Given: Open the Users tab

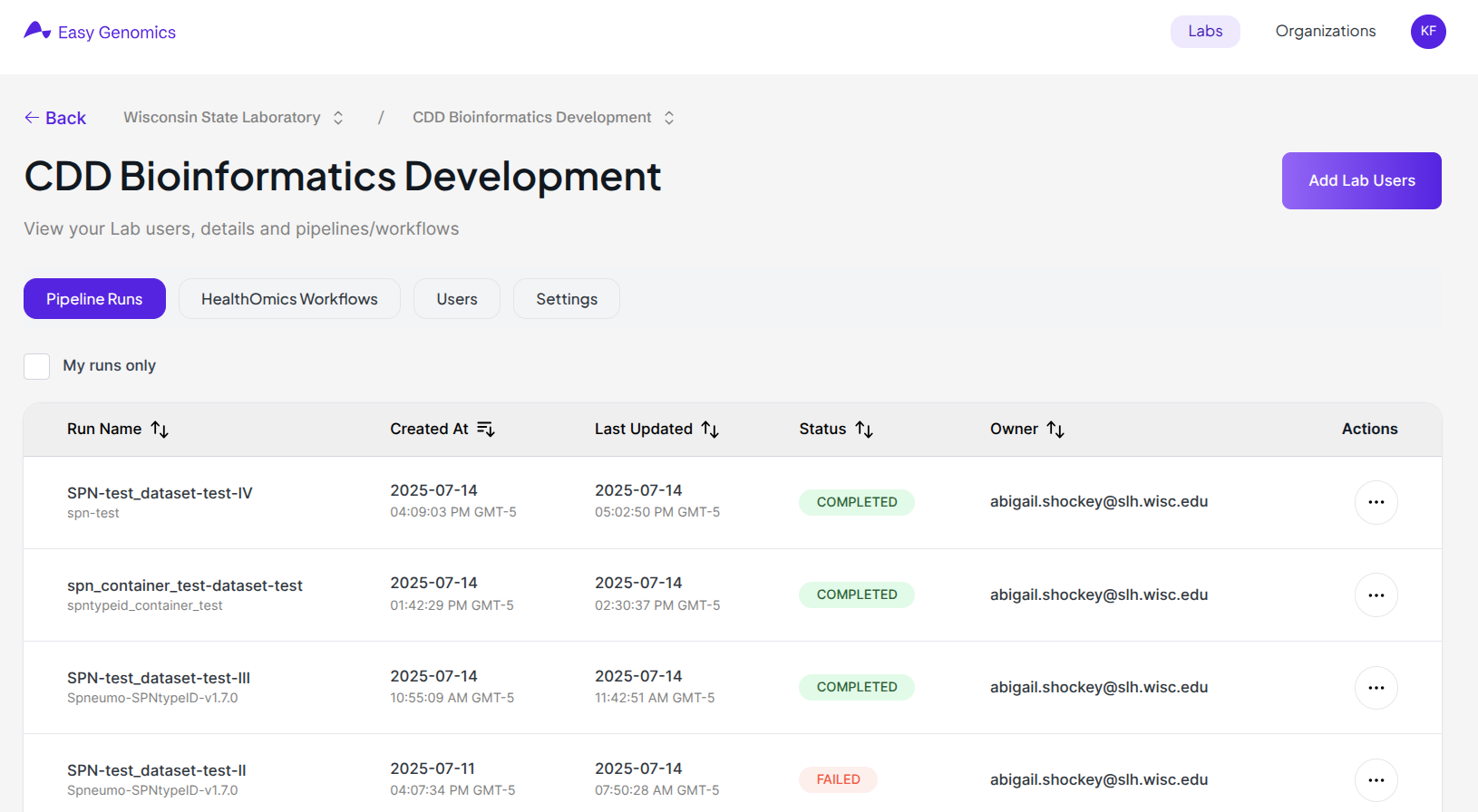Looking at the screenshot, I should coord(456,299).
